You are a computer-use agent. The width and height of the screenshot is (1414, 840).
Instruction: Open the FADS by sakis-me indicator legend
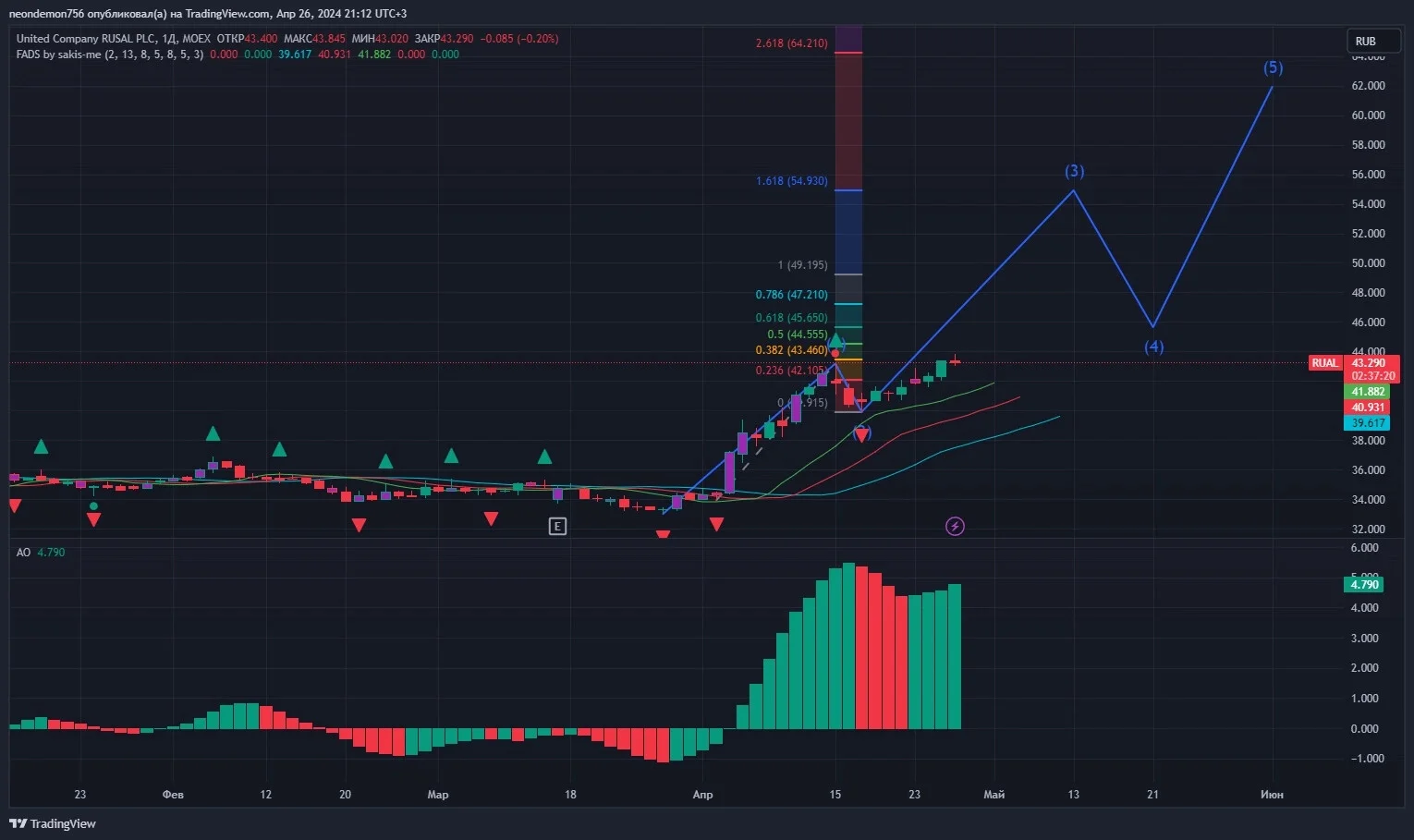click(109, 55)
